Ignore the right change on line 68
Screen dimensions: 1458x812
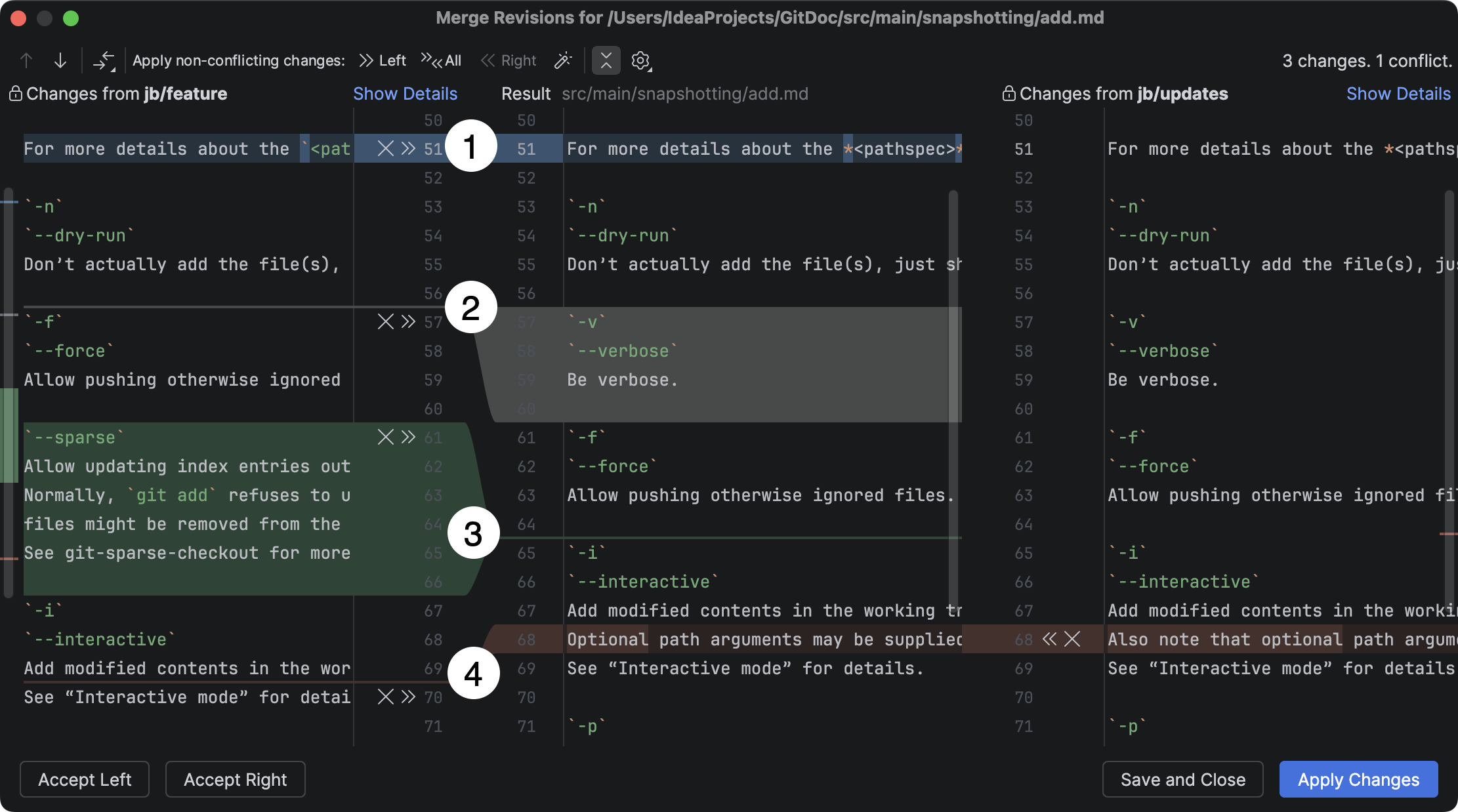[x=1072, y=639]
